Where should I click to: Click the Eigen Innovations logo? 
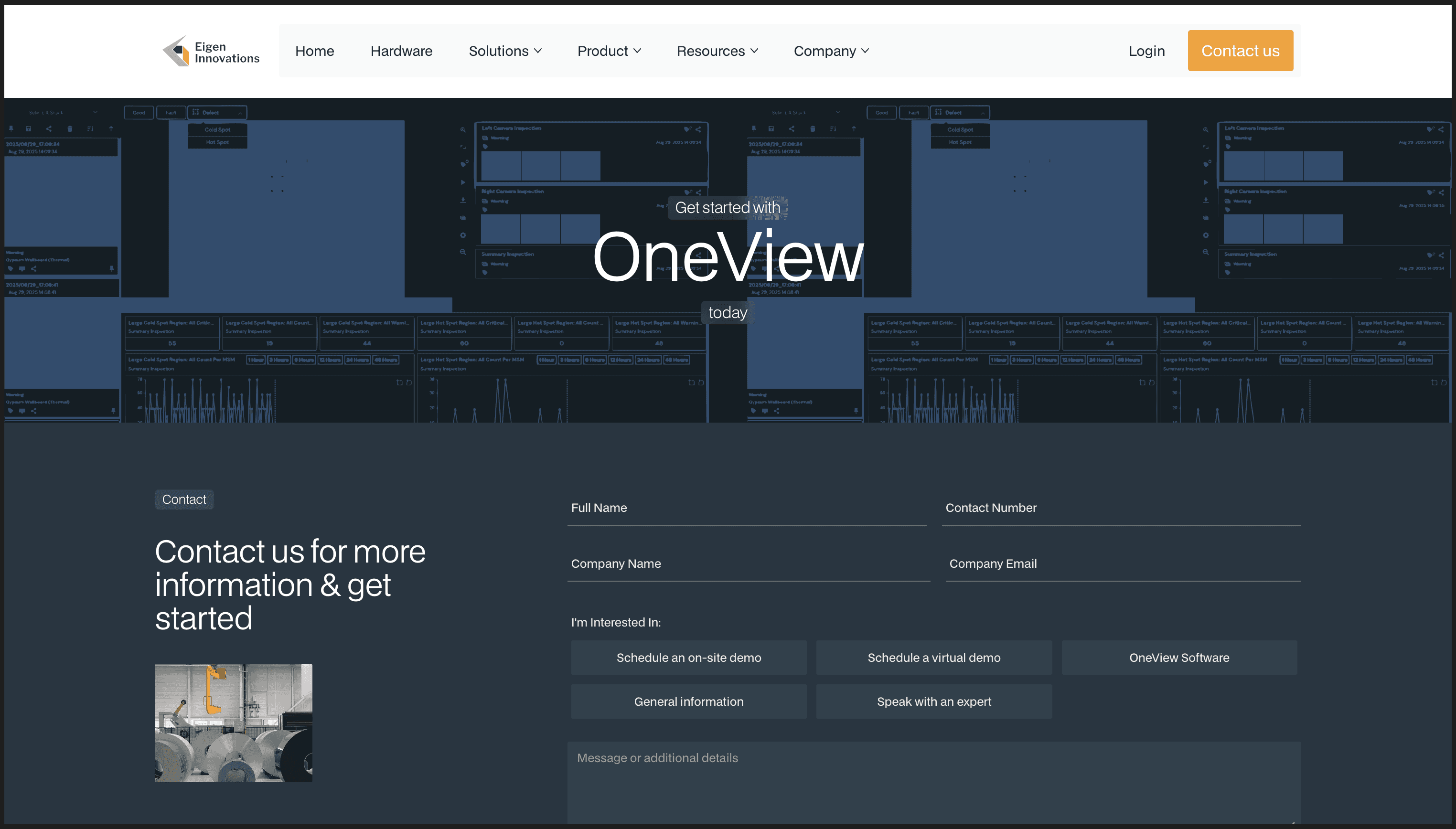(x=211, y=51)
